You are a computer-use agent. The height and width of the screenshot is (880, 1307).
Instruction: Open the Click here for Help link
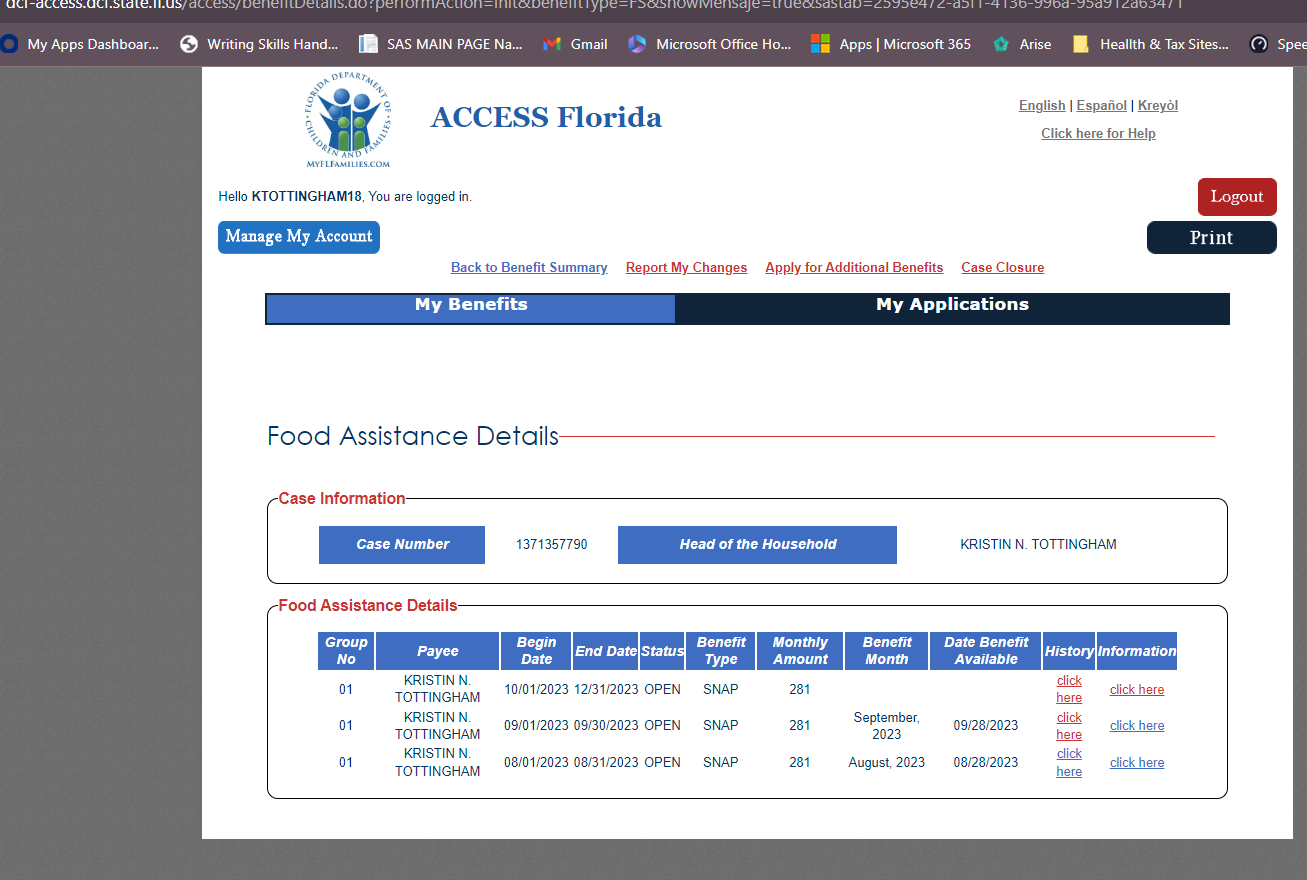point(1098,134)
